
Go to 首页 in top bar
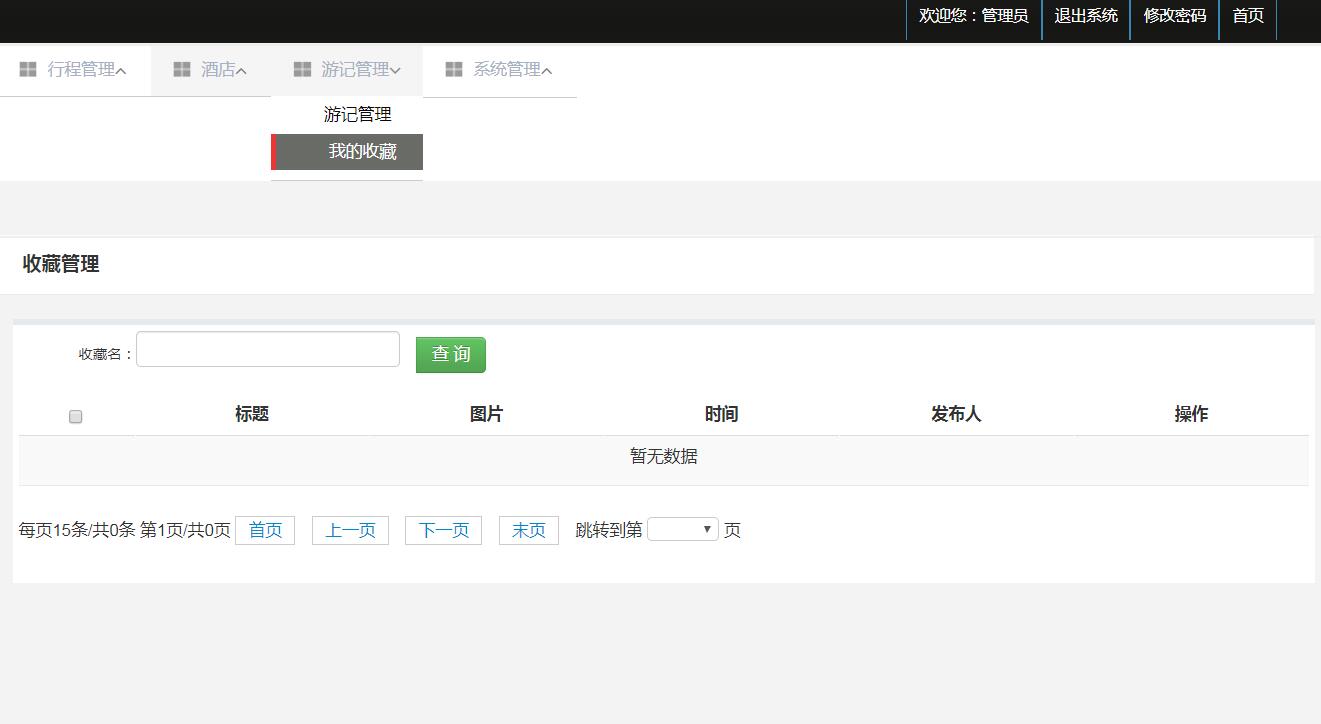(1247, 16)
